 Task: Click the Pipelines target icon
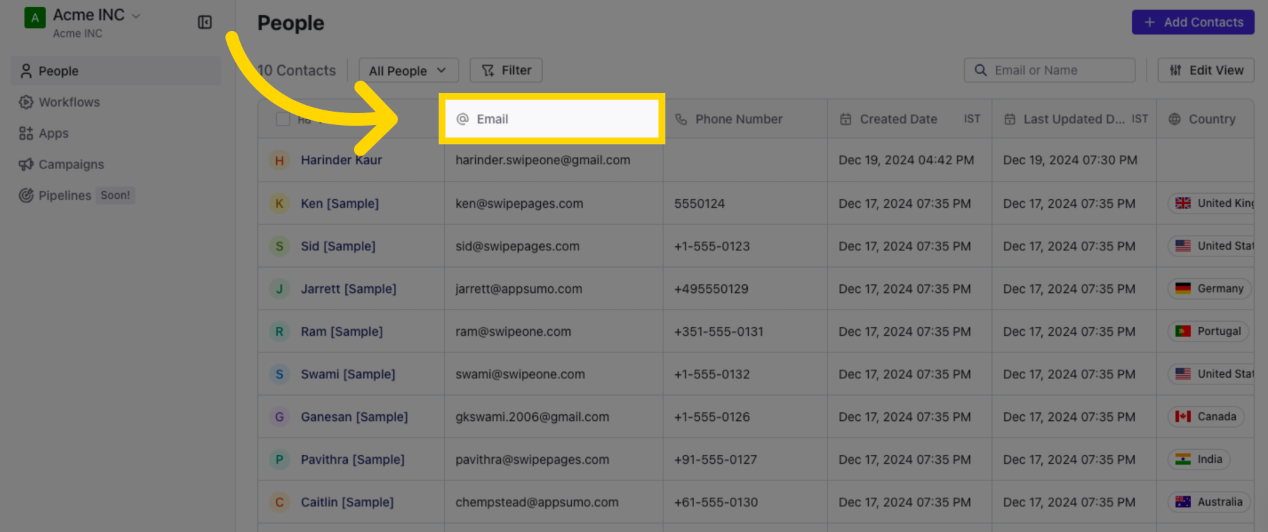pos(26,195)
